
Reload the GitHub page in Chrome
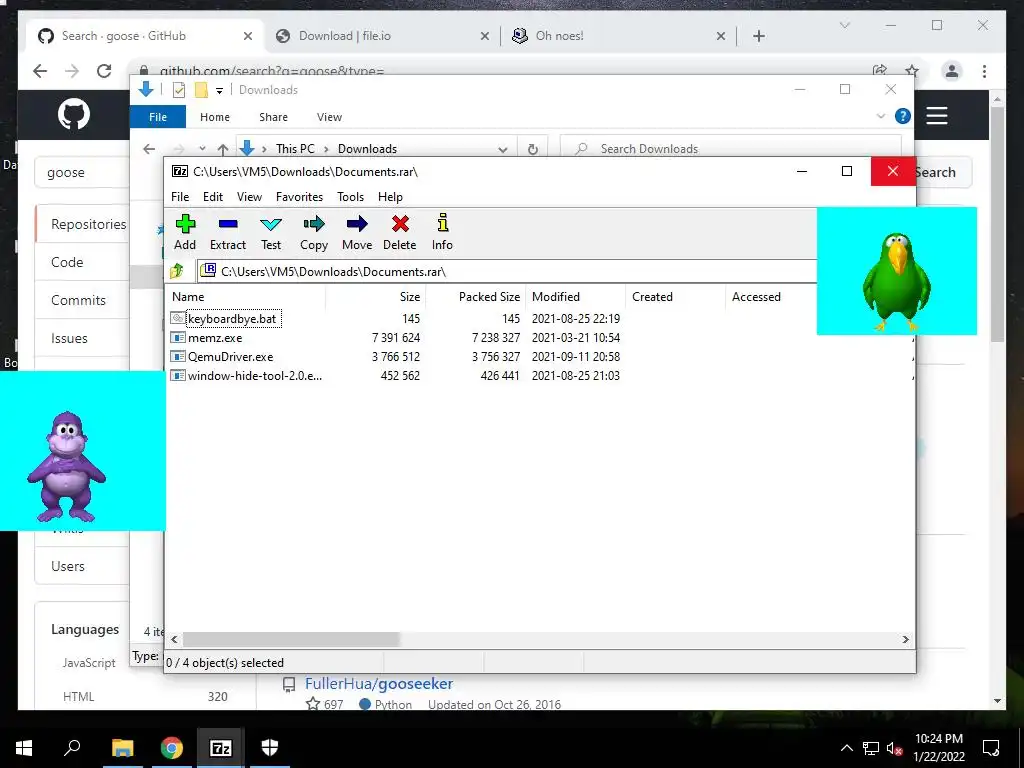click(x=104, y=71)
